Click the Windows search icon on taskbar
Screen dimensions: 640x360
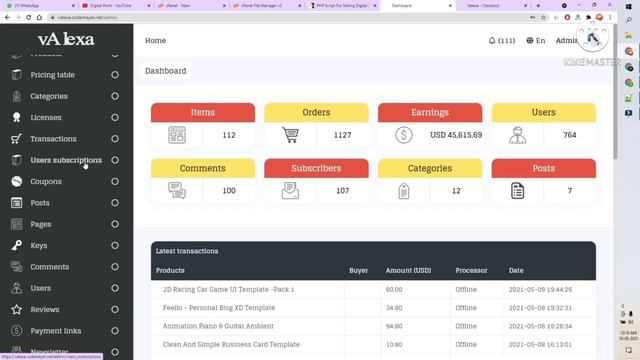(x=629, y=20)
